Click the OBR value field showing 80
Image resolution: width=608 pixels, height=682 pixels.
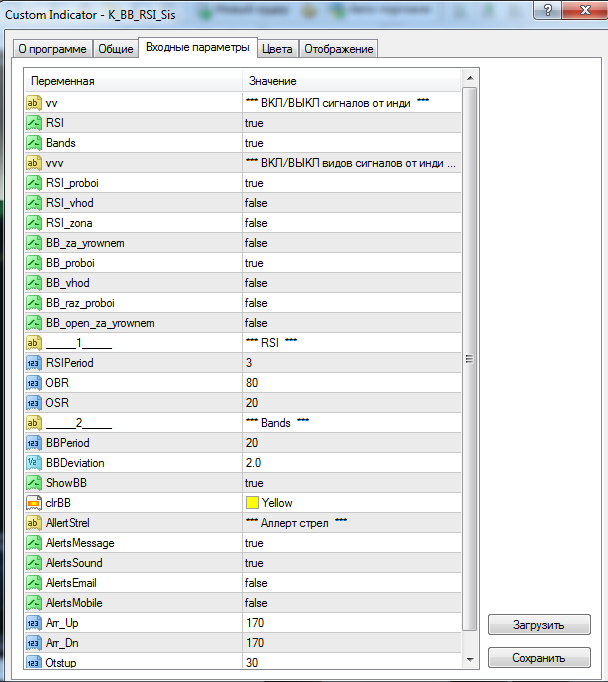350,383
